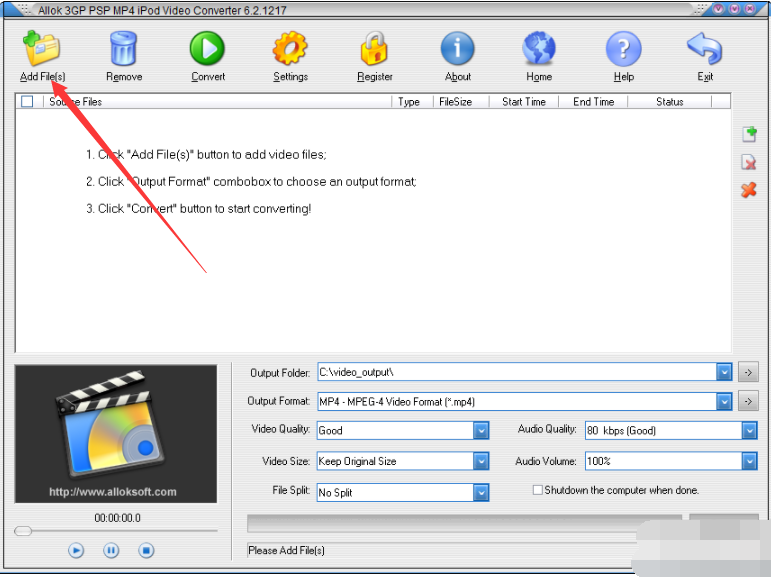Click the Remove trash bin icon
Viewport: 771px width, 577px height.
(x=123, y=48)
